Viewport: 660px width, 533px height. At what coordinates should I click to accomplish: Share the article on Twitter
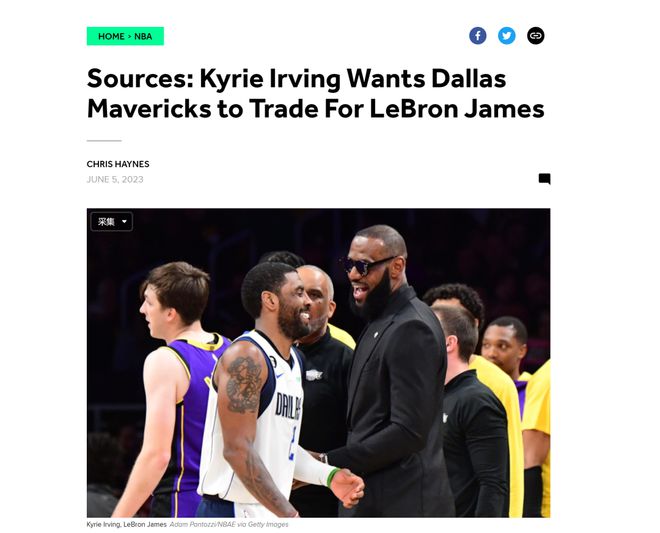click(x=507, y=36)
